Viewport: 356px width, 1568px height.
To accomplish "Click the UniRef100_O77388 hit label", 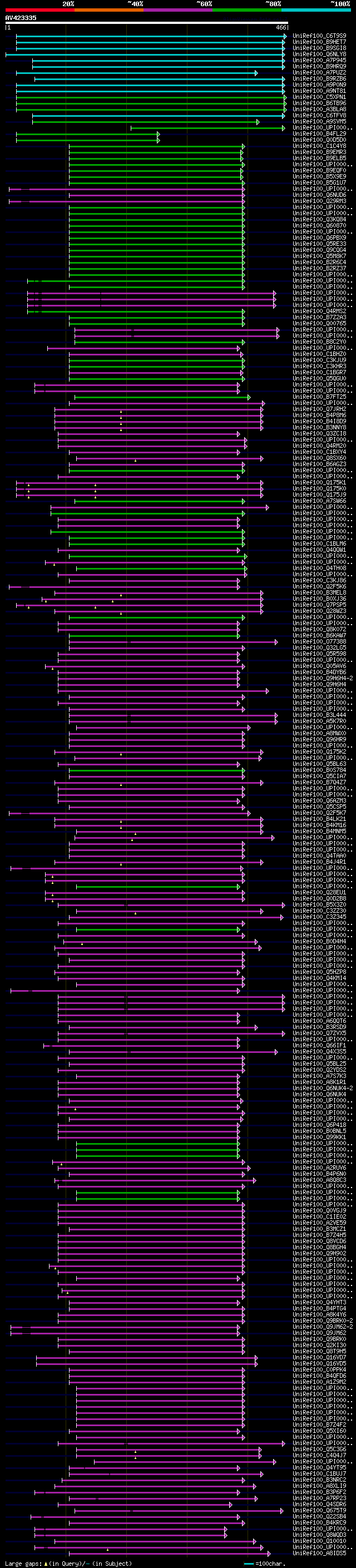I will [319, 642].
